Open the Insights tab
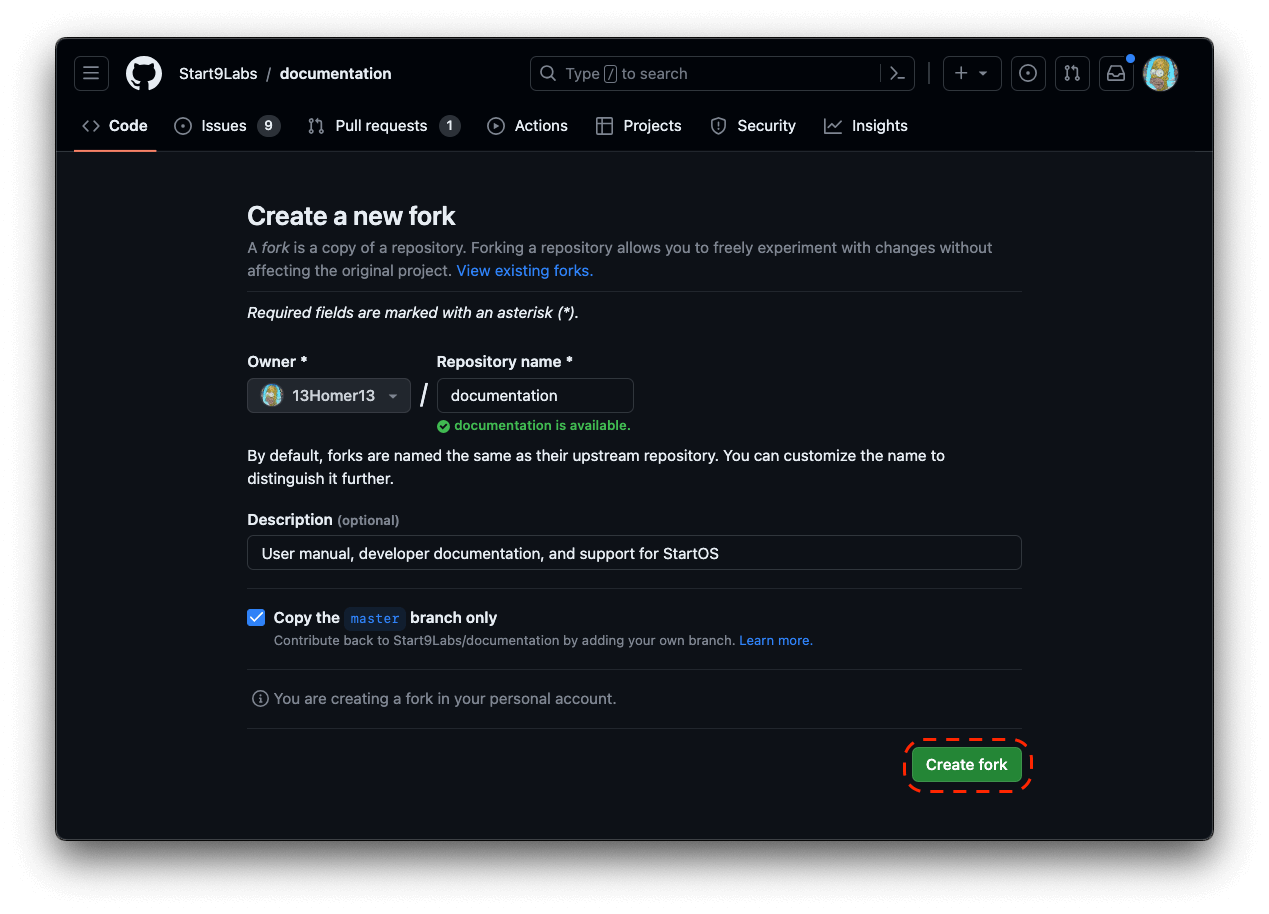 pyautogui.click(x=866, y=126)
